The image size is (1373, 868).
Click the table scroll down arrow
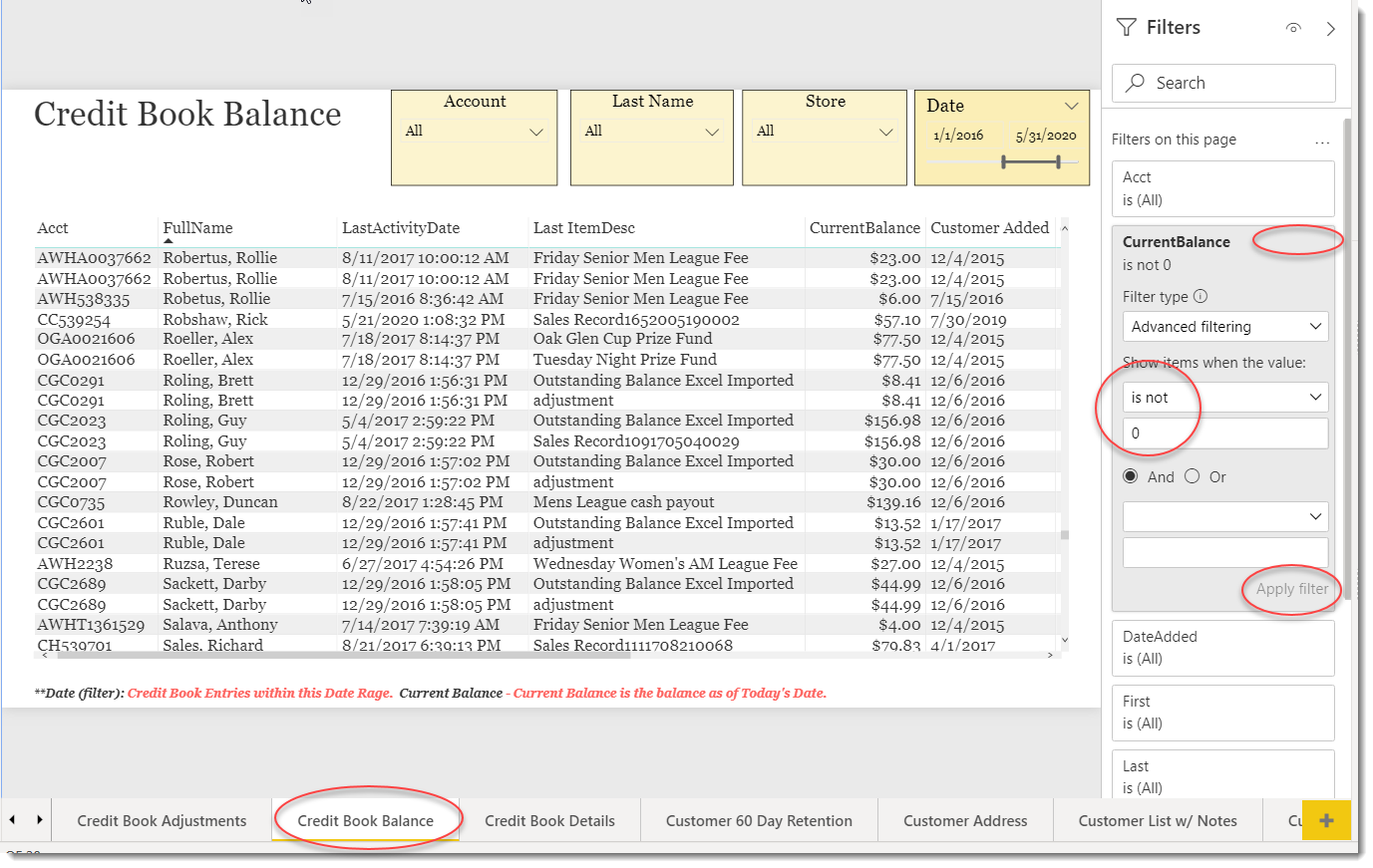[1064, 640]
